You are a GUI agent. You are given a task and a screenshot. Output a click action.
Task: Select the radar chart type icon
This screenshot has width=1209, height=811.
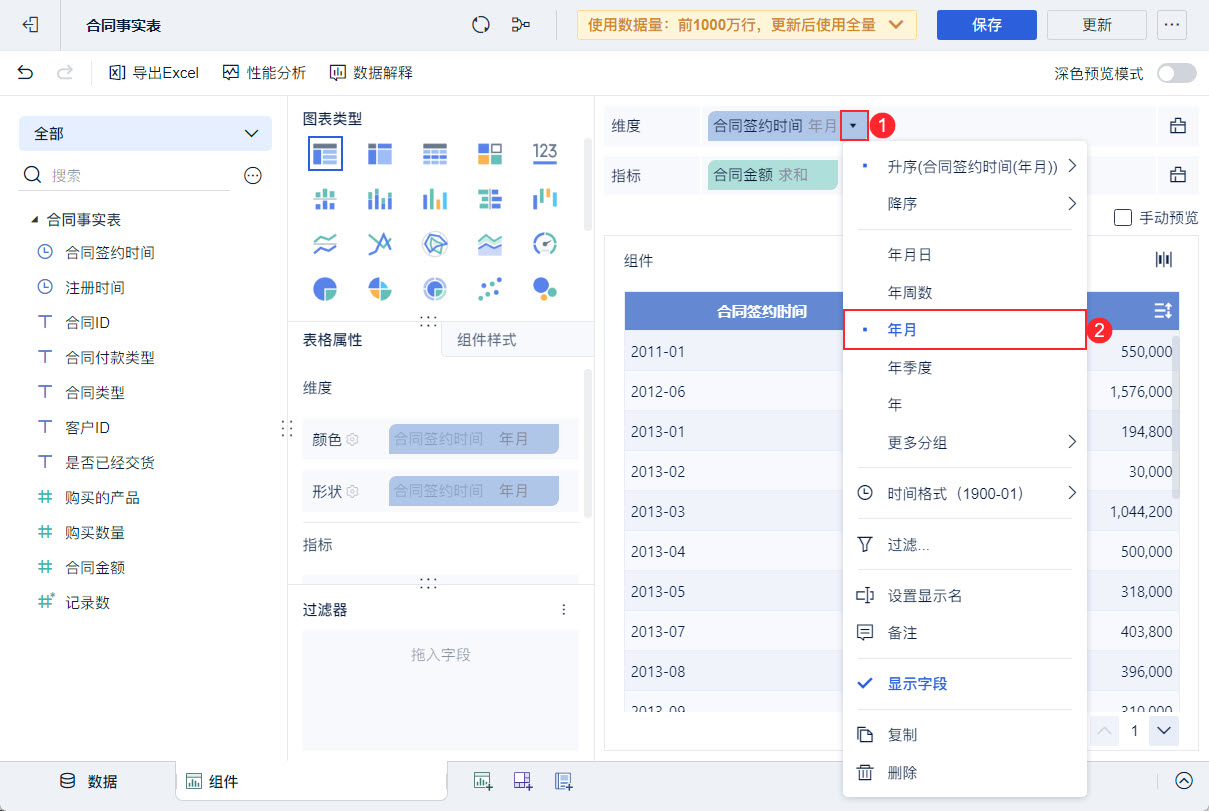[x=435, y=243]
